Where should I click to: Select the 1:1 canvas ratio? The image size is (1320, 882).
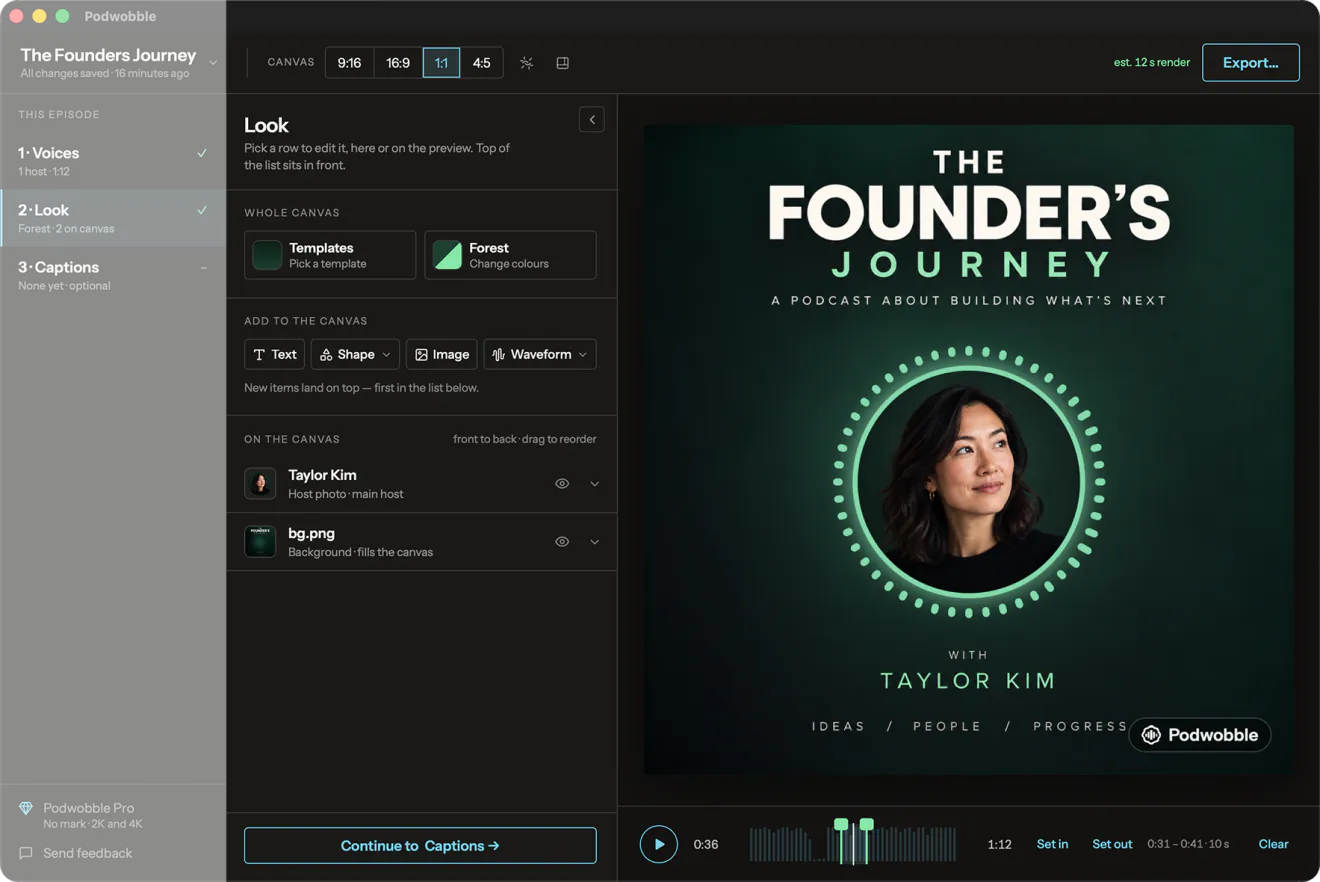[x=441, y=63]
